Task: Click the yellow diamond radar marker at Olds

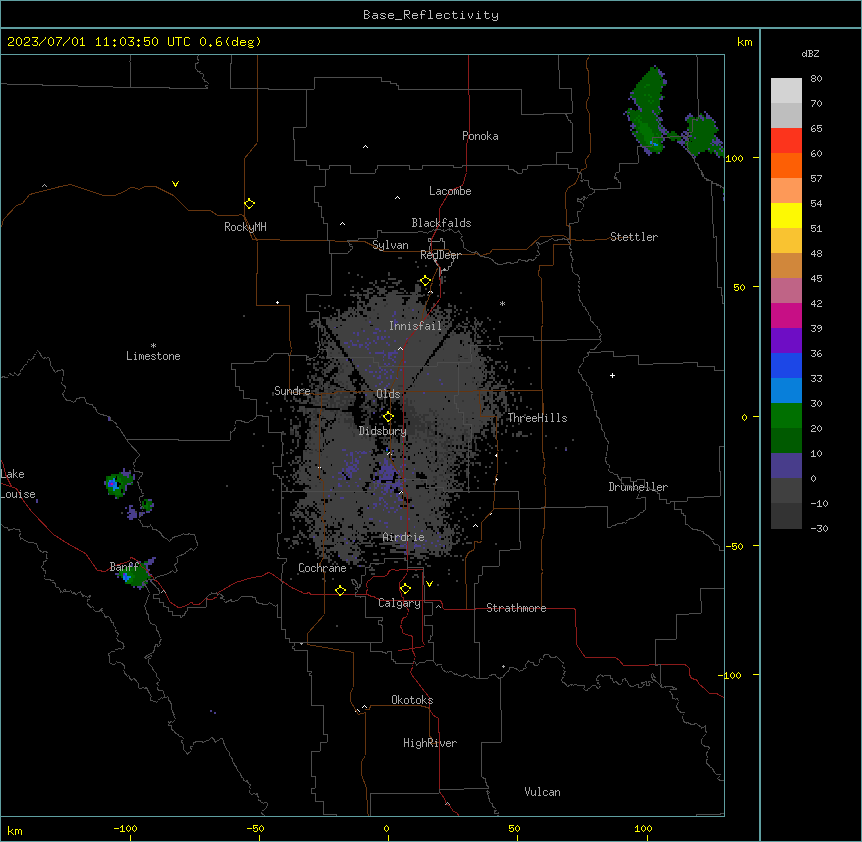Action: pos(389,417)
